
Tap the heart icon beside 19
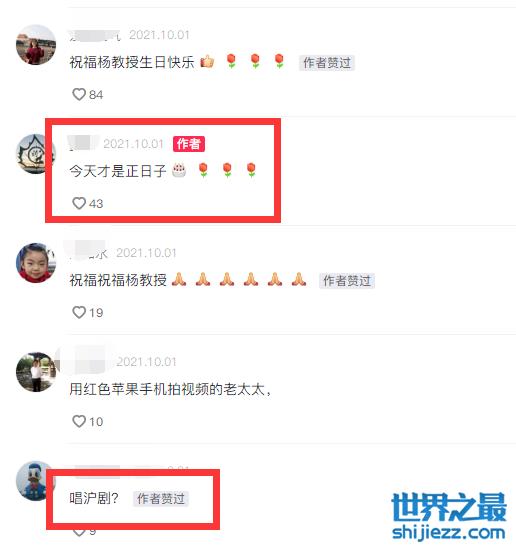point(79,312)
